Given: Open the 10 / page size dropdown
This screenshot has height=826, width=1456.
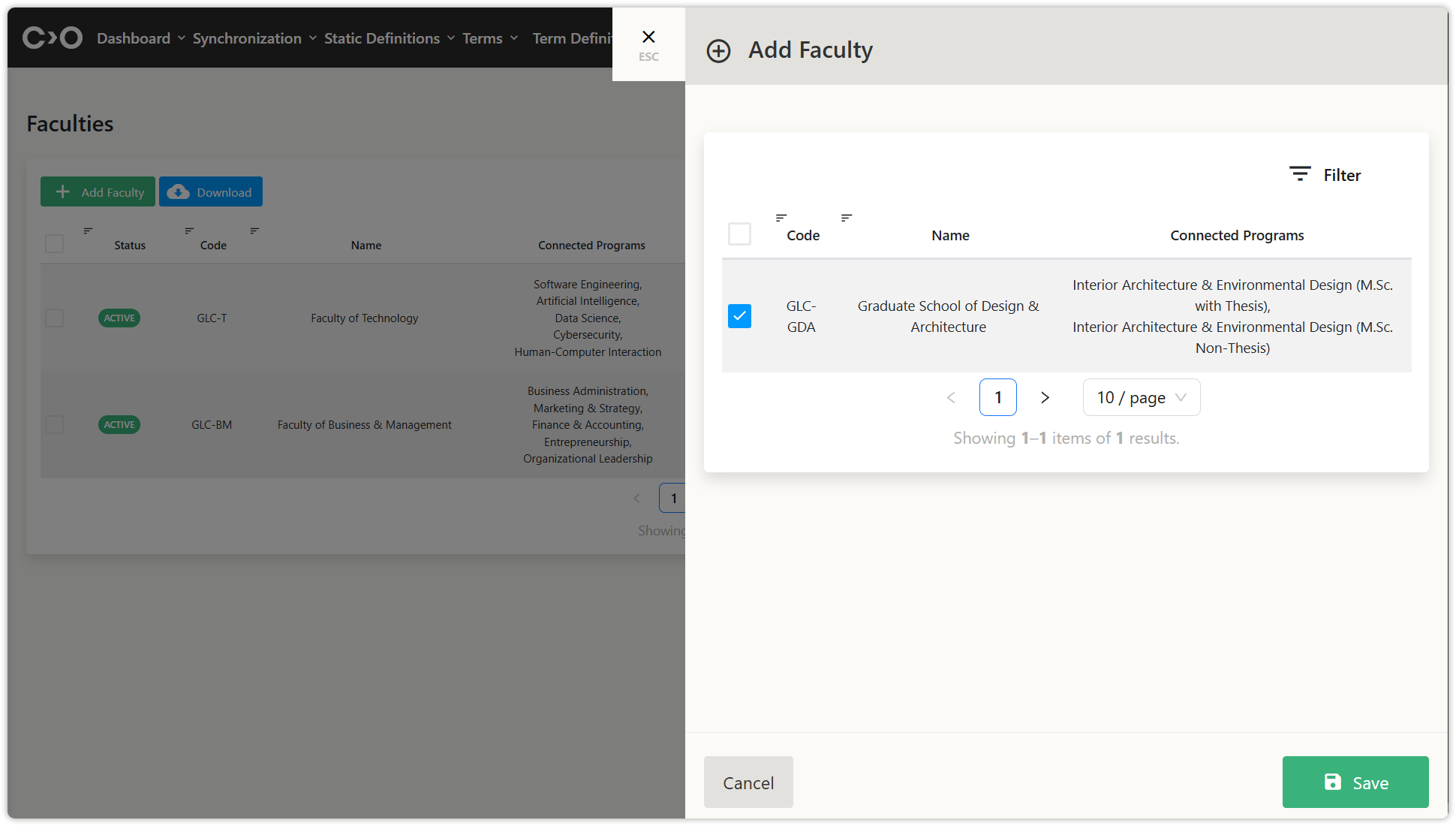Looking at the screenshot, I should [x=1141, y=397].
